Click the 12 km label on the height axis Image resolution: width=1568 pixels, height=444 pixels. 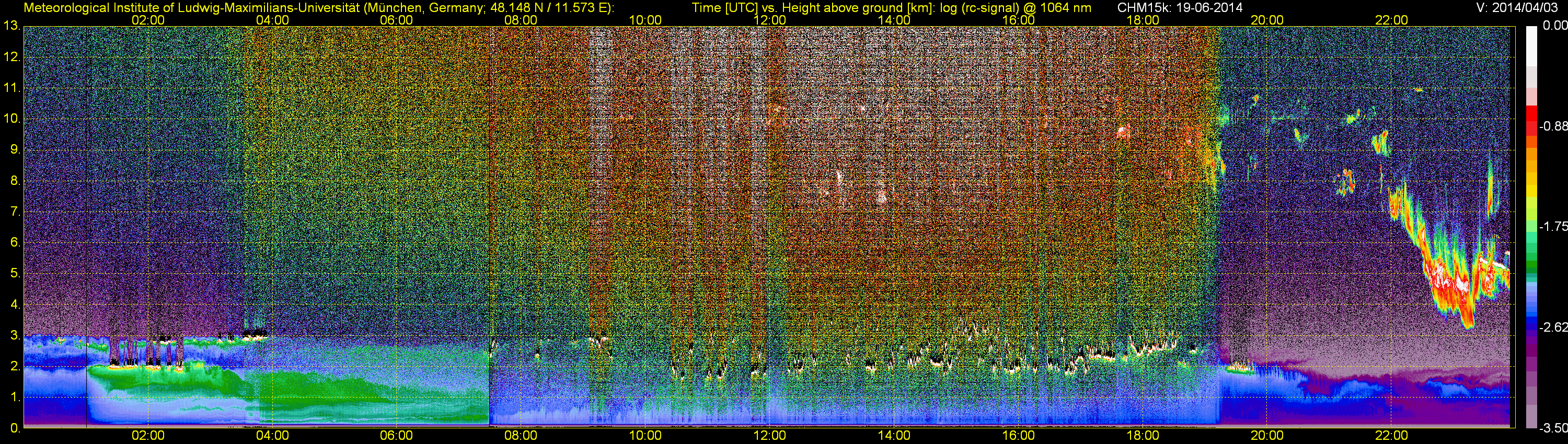tap(11, 56)
